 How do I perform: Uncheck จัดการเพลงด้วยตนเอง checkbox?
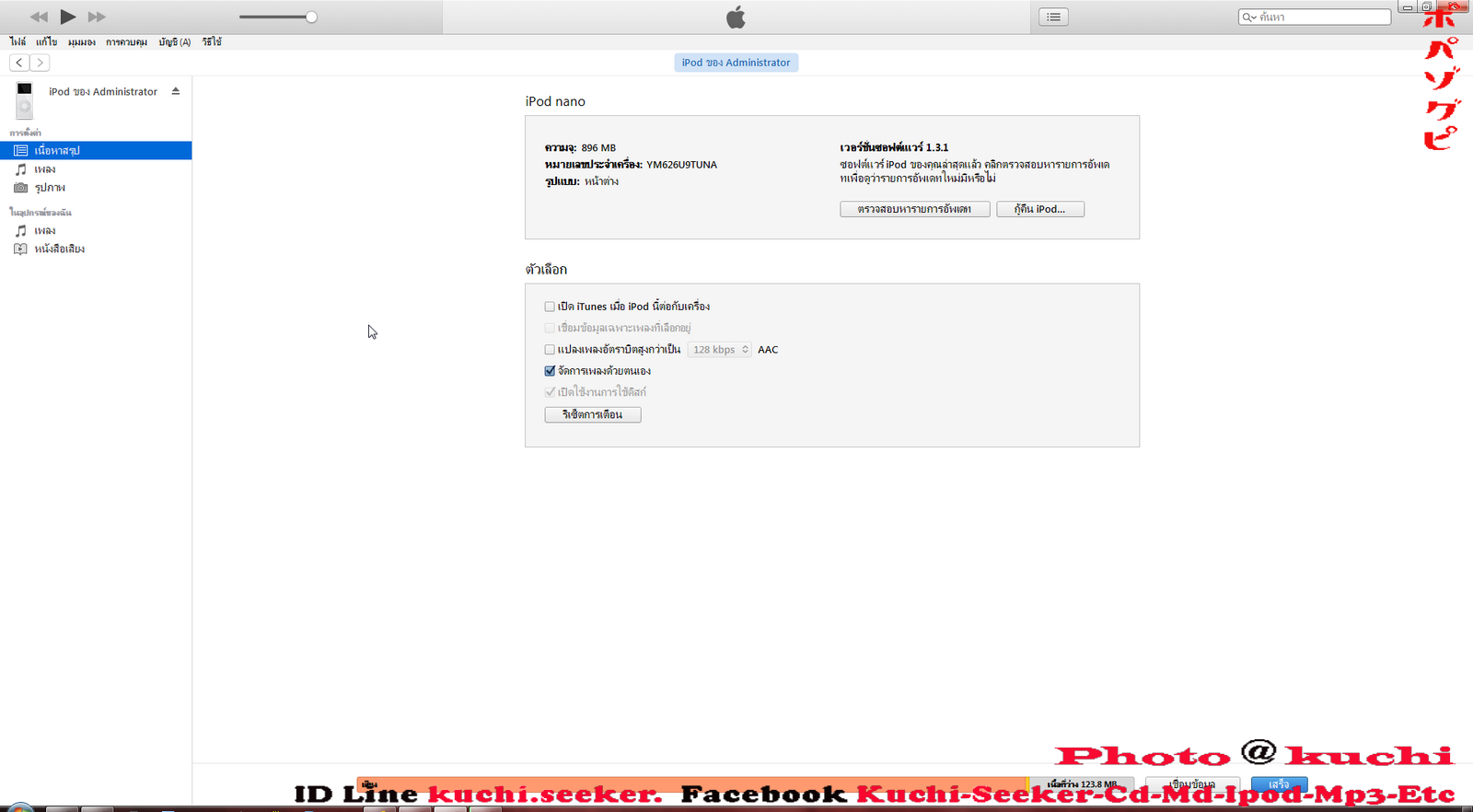(550, 371)
